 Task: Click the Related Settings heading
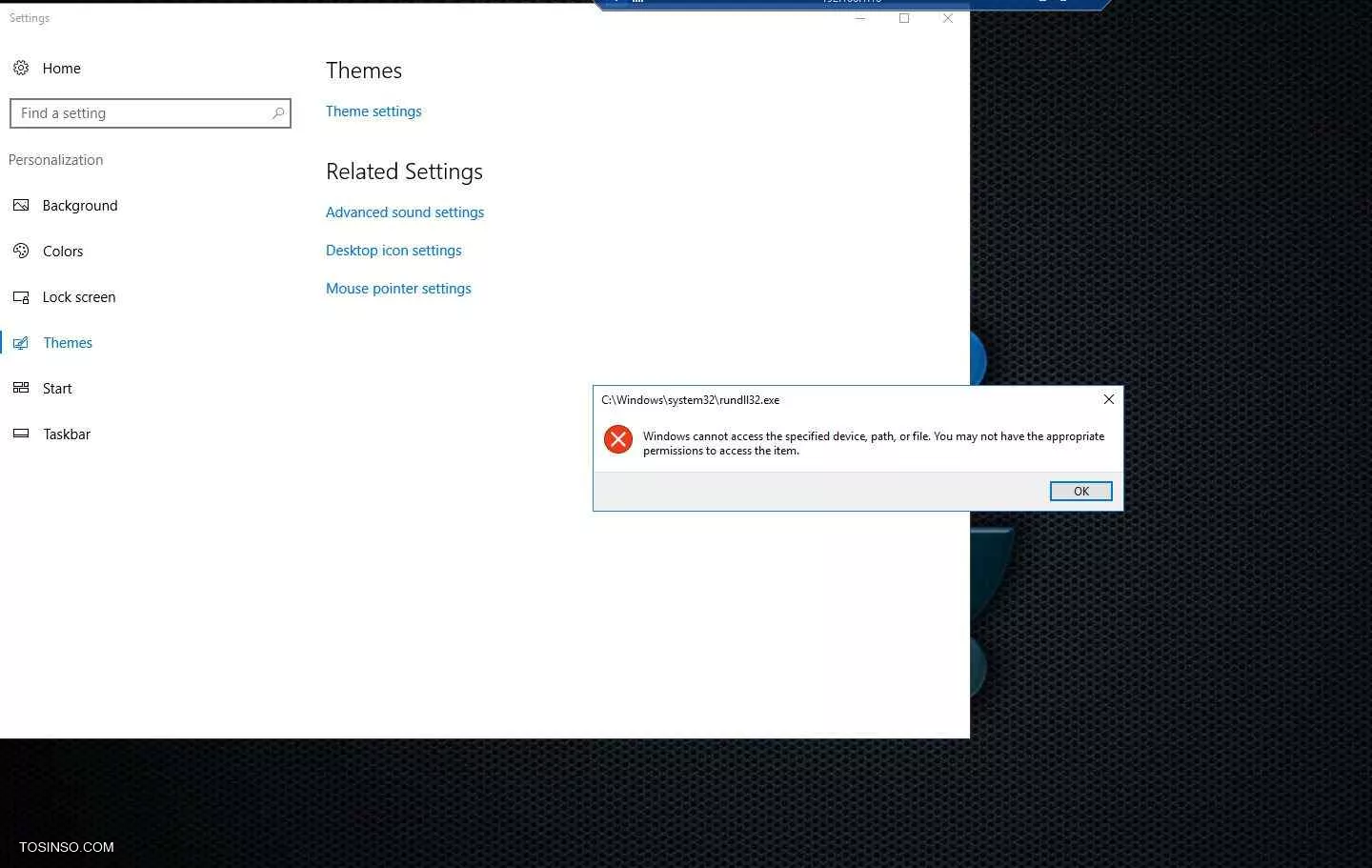coord(404,172)
